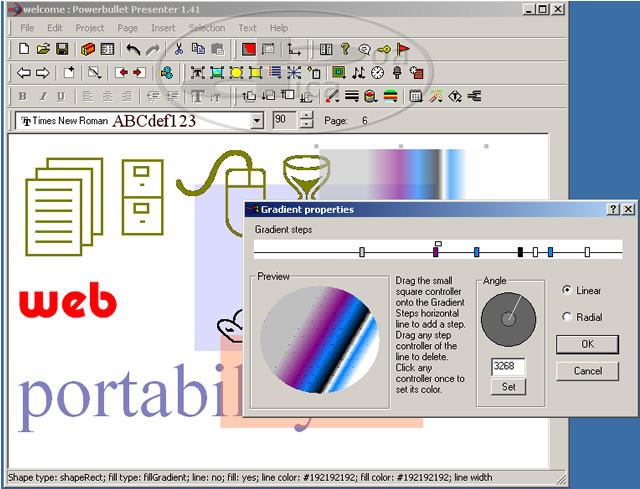Viewport: 640px width, 489px height.
Task: Click the angle value field showing 3268
Action: [508, 367]
